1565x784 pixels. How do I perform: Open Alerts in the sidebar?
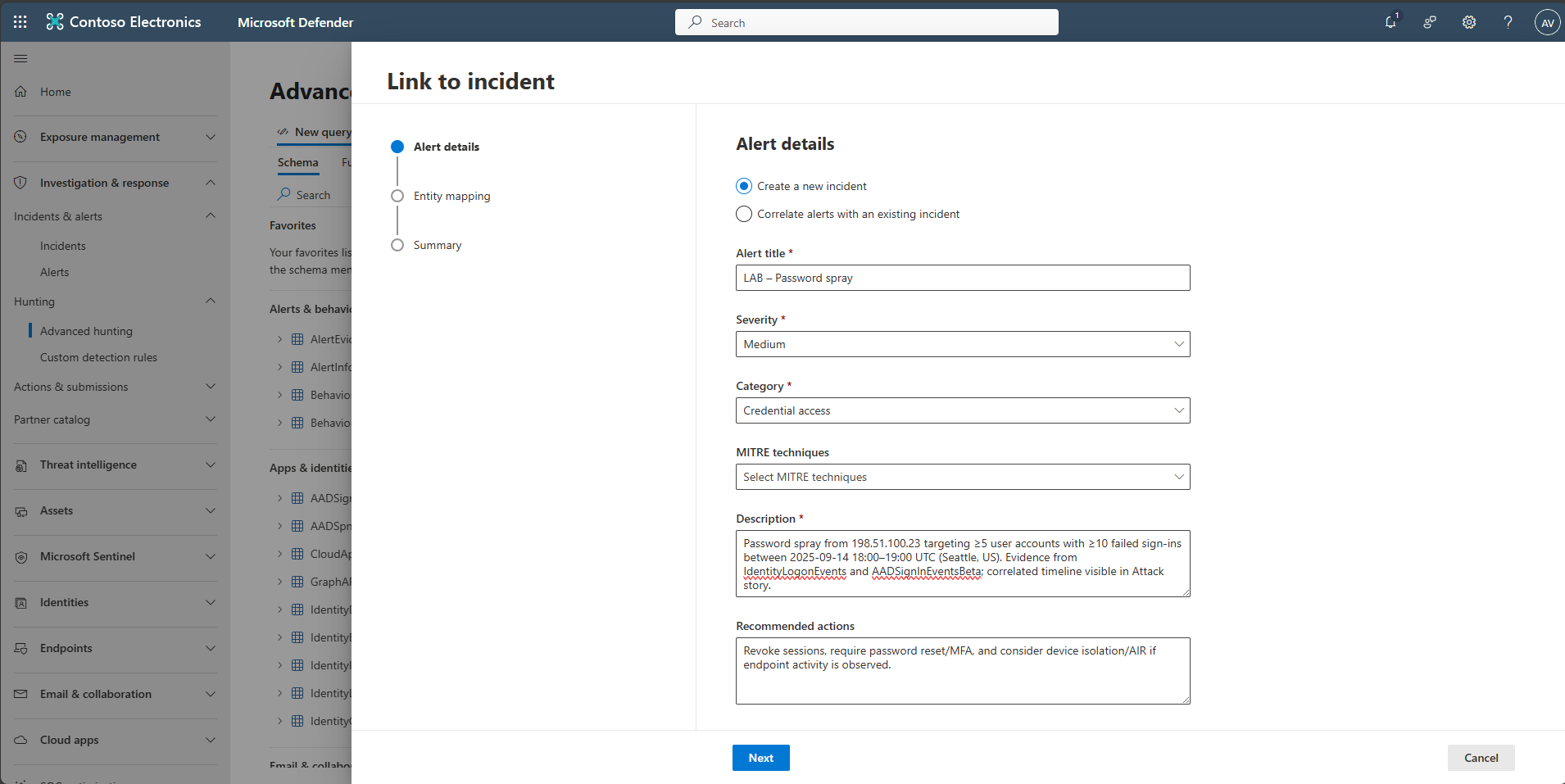(x=54, y=272)
